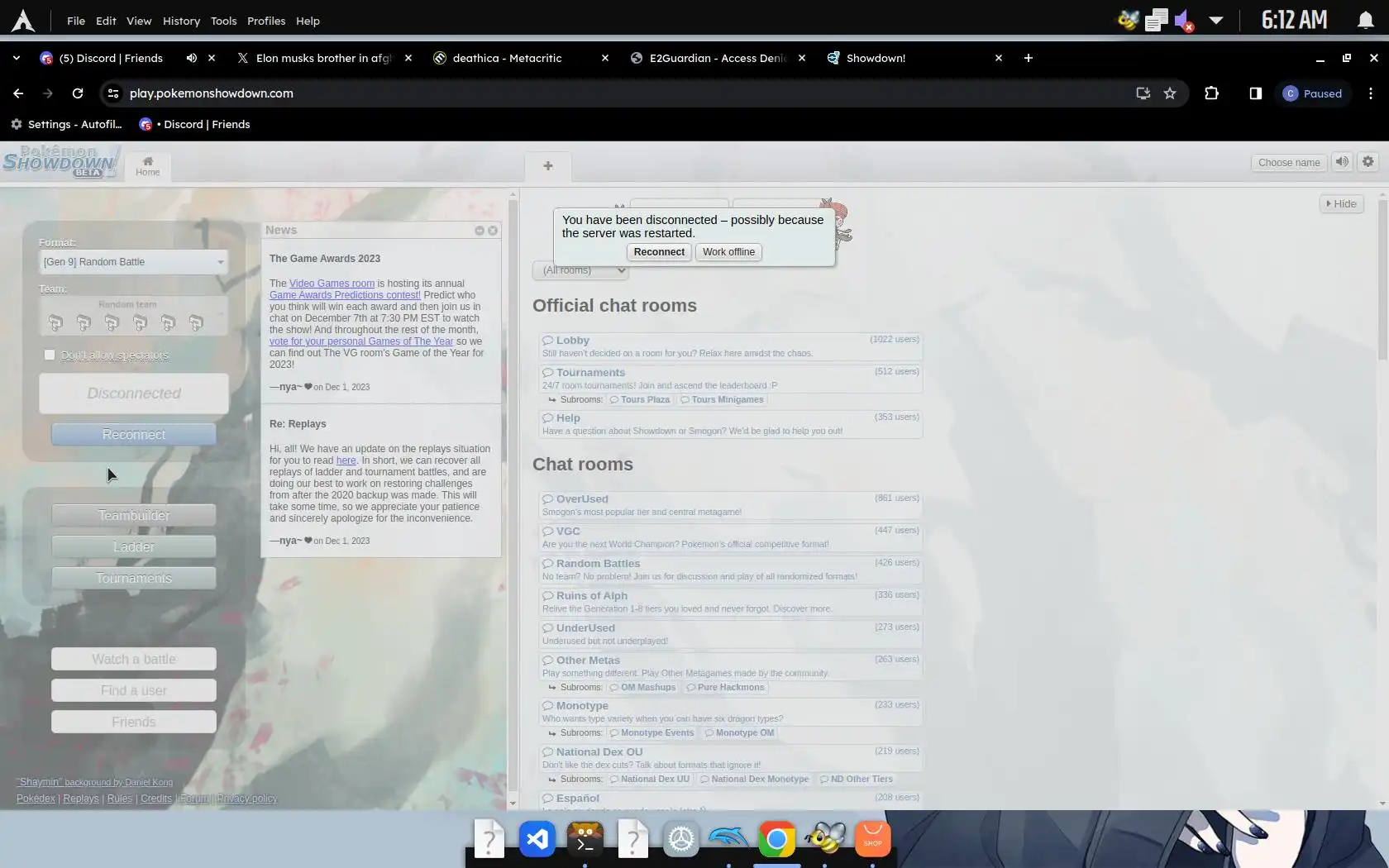Image resolution: width=1389 pixels, height=868 pixels.
Task: Open the Video Games room link
Action: click(332, 284)
